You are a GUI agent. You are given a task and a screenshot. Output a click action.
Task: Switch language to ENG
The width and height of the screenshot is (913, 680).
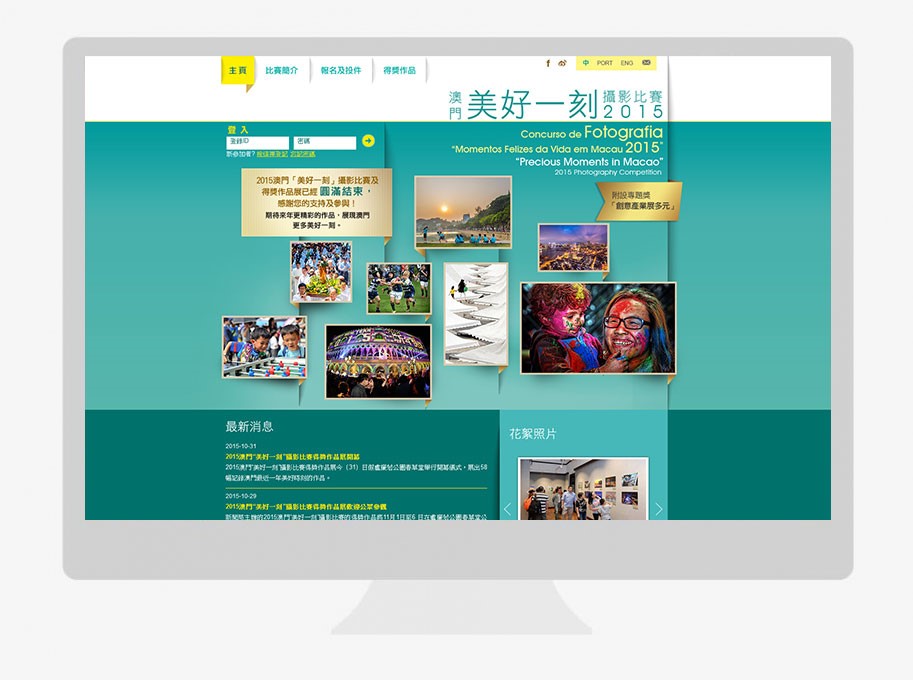[x=627, y=63]
